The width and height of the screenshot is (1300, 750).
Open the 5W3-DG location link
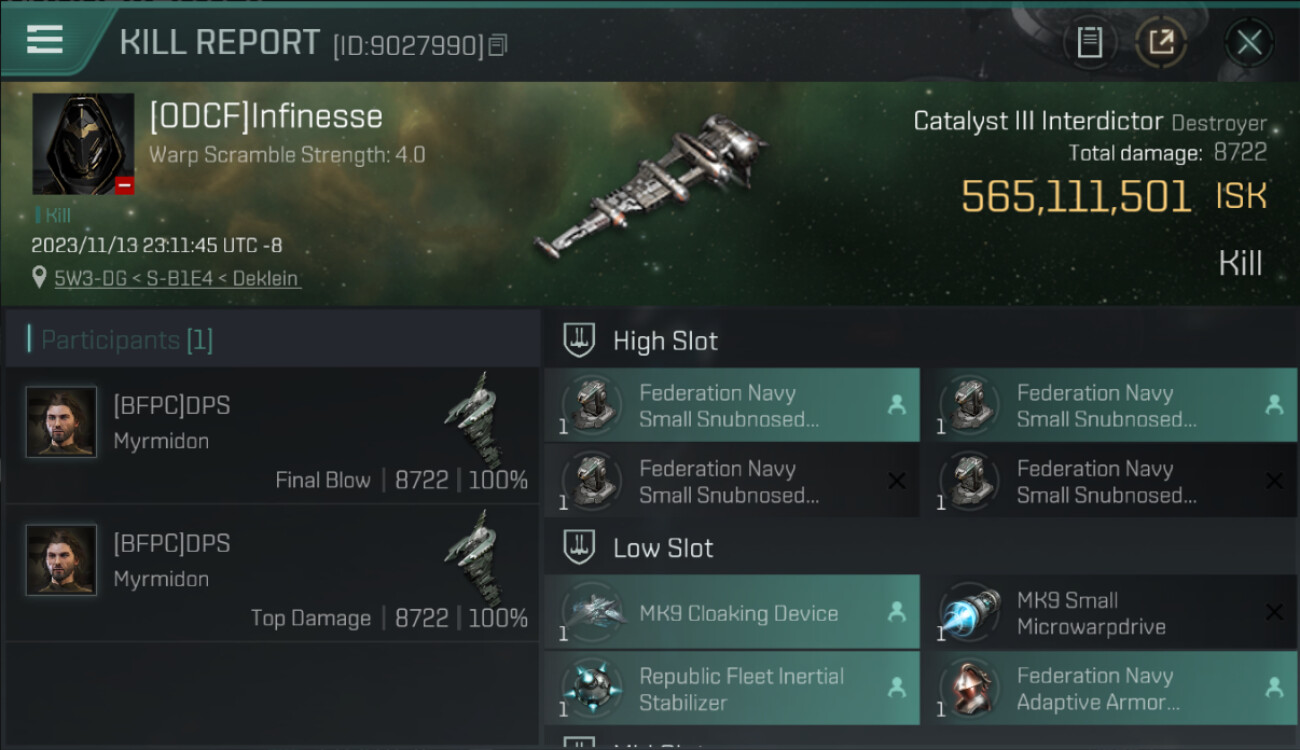point(177,279)
